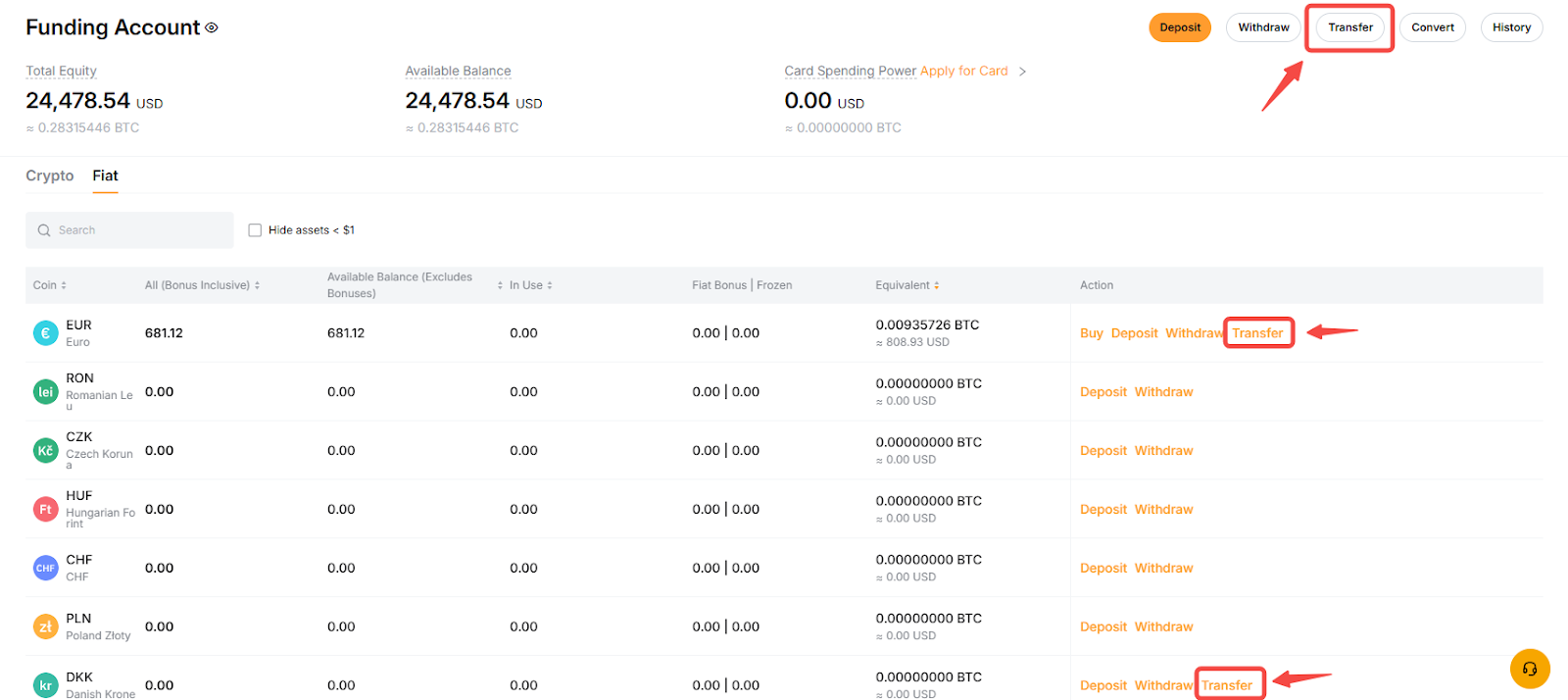Image resolution: width=1568 pixels, height=700 pixels.
Task: Open customer support headset chat
Action: pos(1530,669)
